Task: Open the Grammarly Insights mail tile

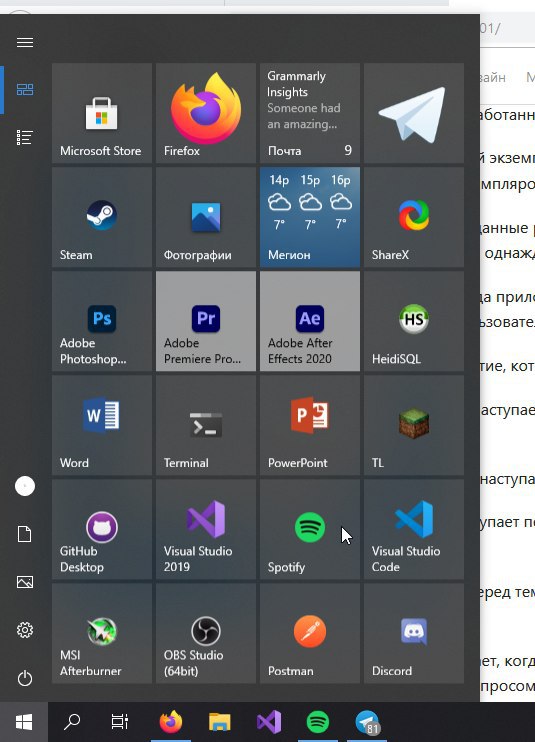Action: pyautogui.click(x=310, y=113)
